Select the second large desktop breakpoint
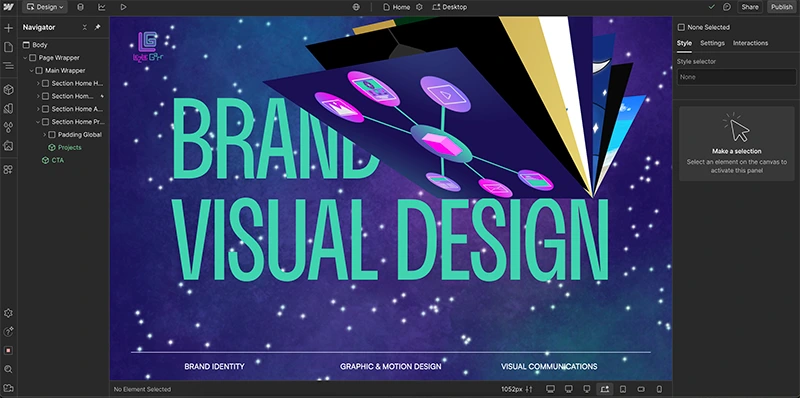The image size is (800, 398). coord(569,389)
